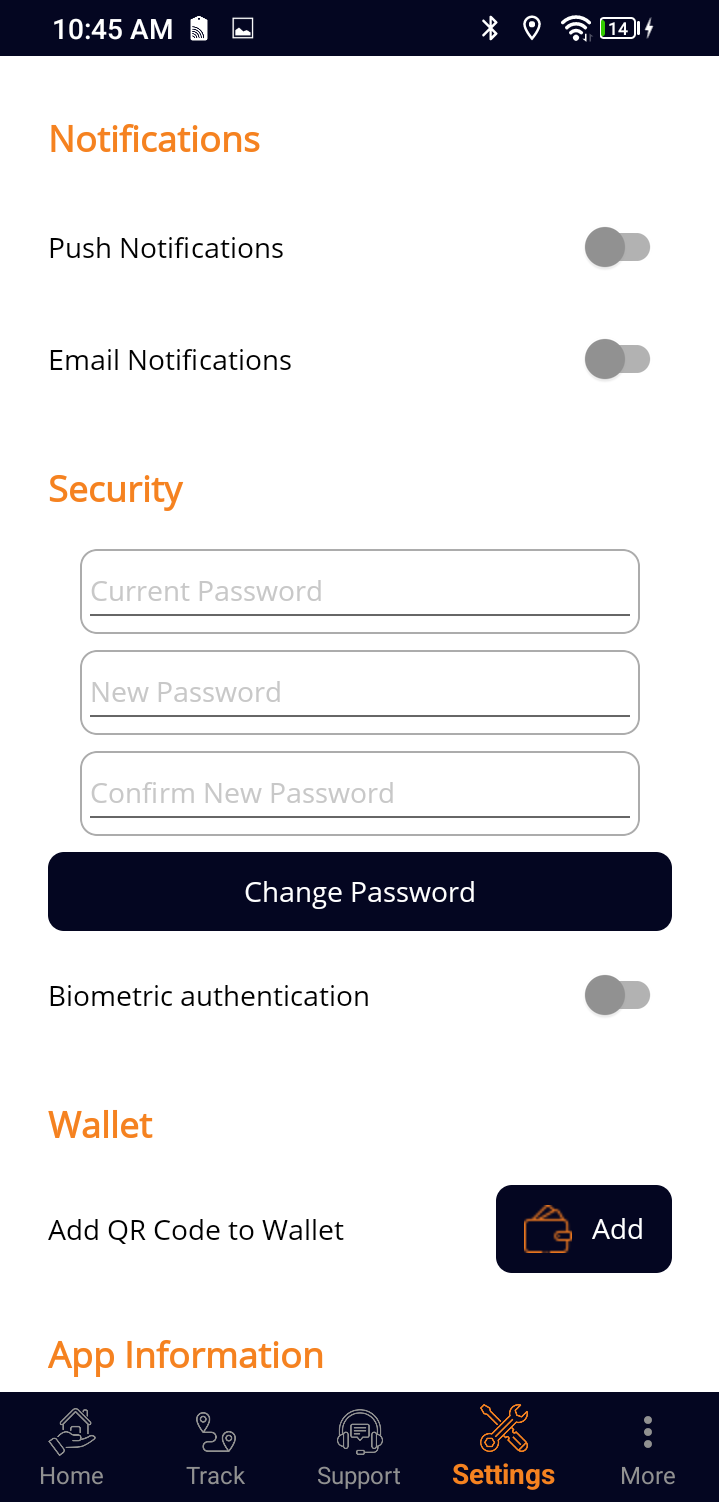Enable Biometric authentication

click(x=619, y=995)
